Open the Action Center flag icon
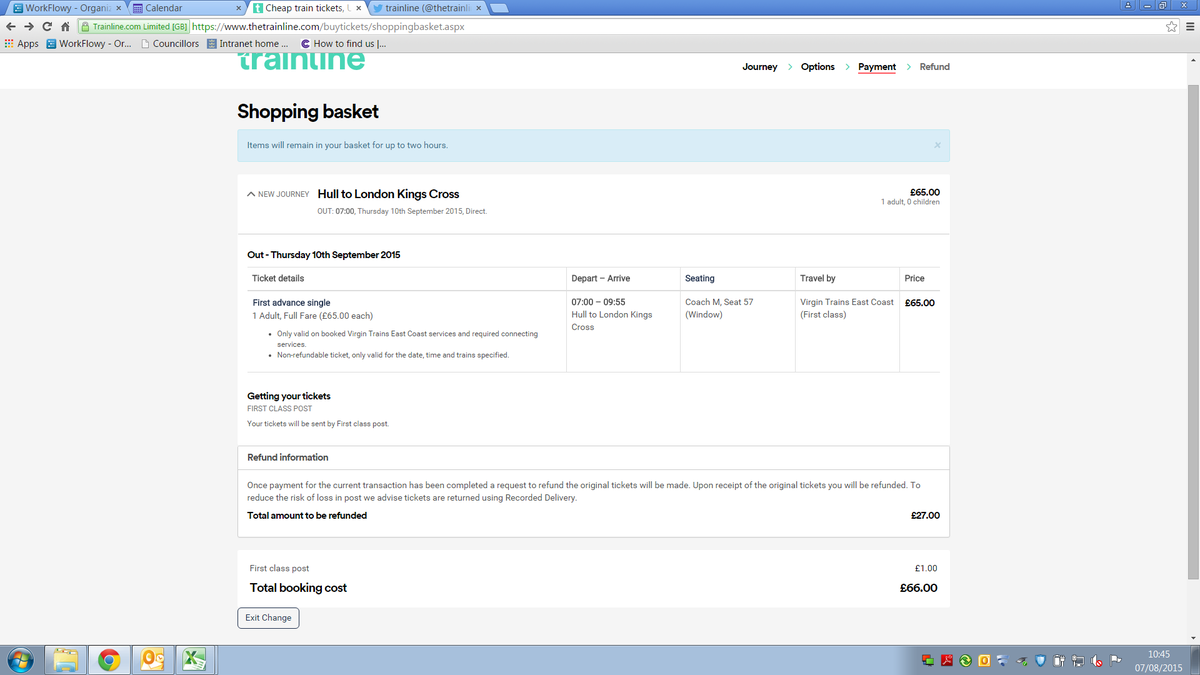This screenshot has height=675, width=1200. 1115,661
